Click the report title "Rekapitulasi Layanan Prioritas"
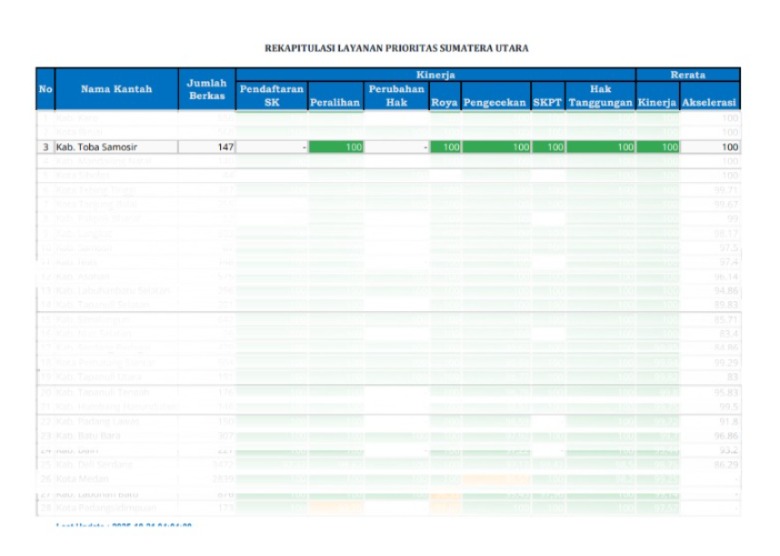 coord(396,48)
